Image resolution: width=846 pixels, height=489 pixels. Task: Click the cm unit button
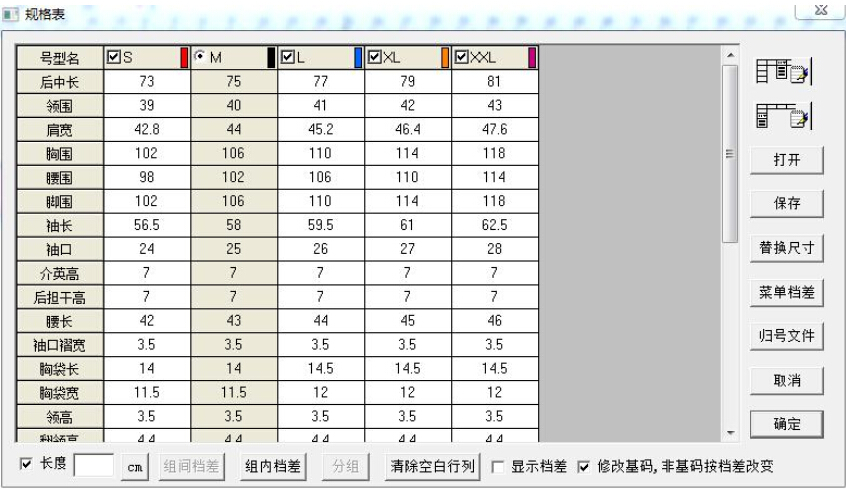136,467
